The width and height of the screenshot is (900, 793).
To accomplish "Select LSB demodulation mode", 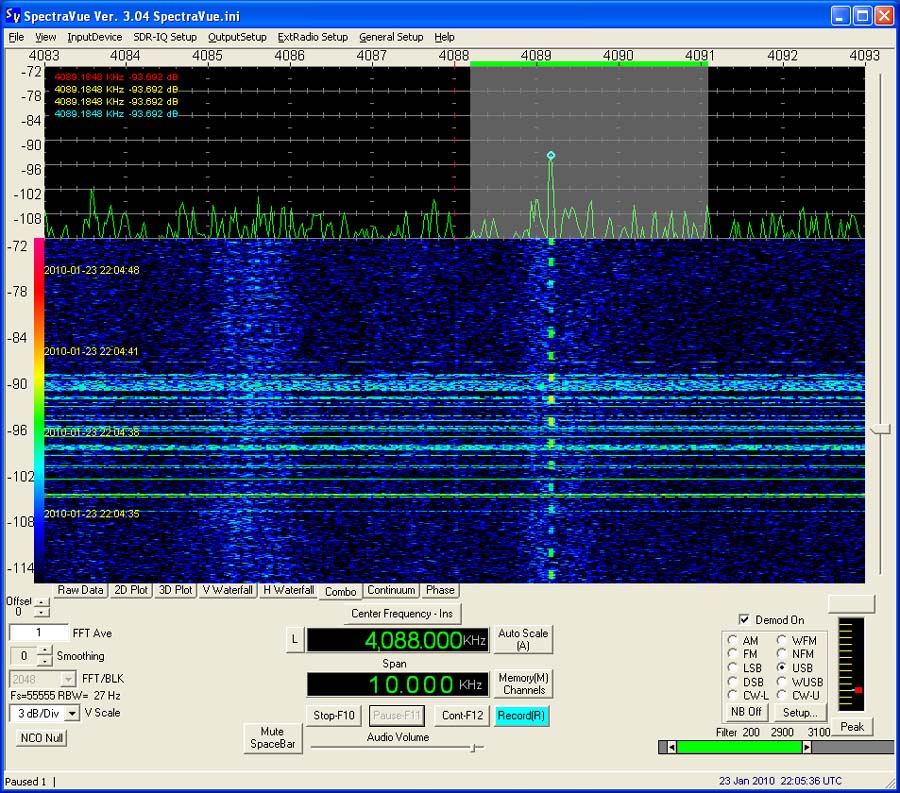I will click(x=732, y=668).
